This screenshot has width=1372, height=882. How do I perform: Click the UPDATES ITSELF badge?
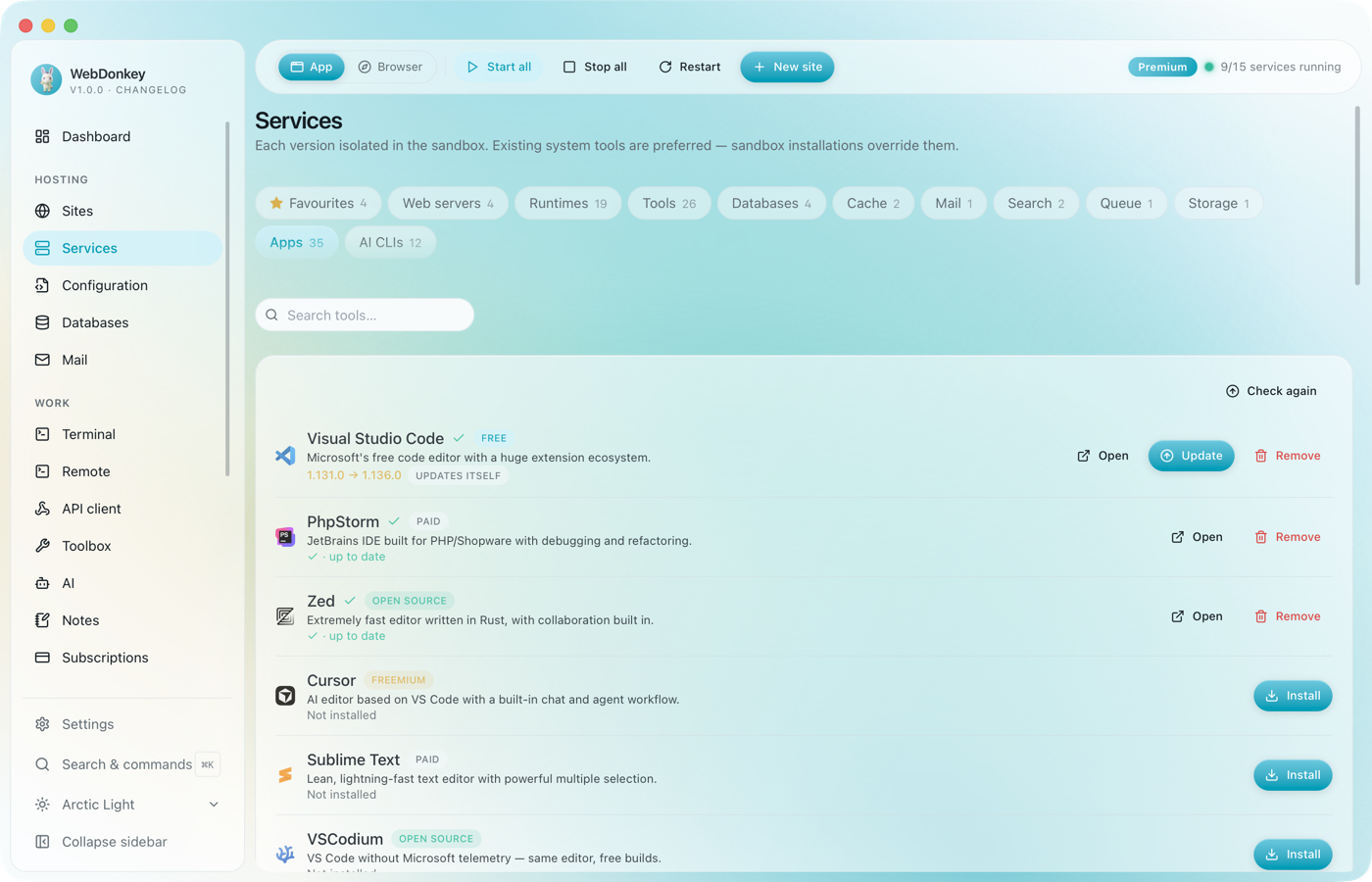tap(458, 475)
